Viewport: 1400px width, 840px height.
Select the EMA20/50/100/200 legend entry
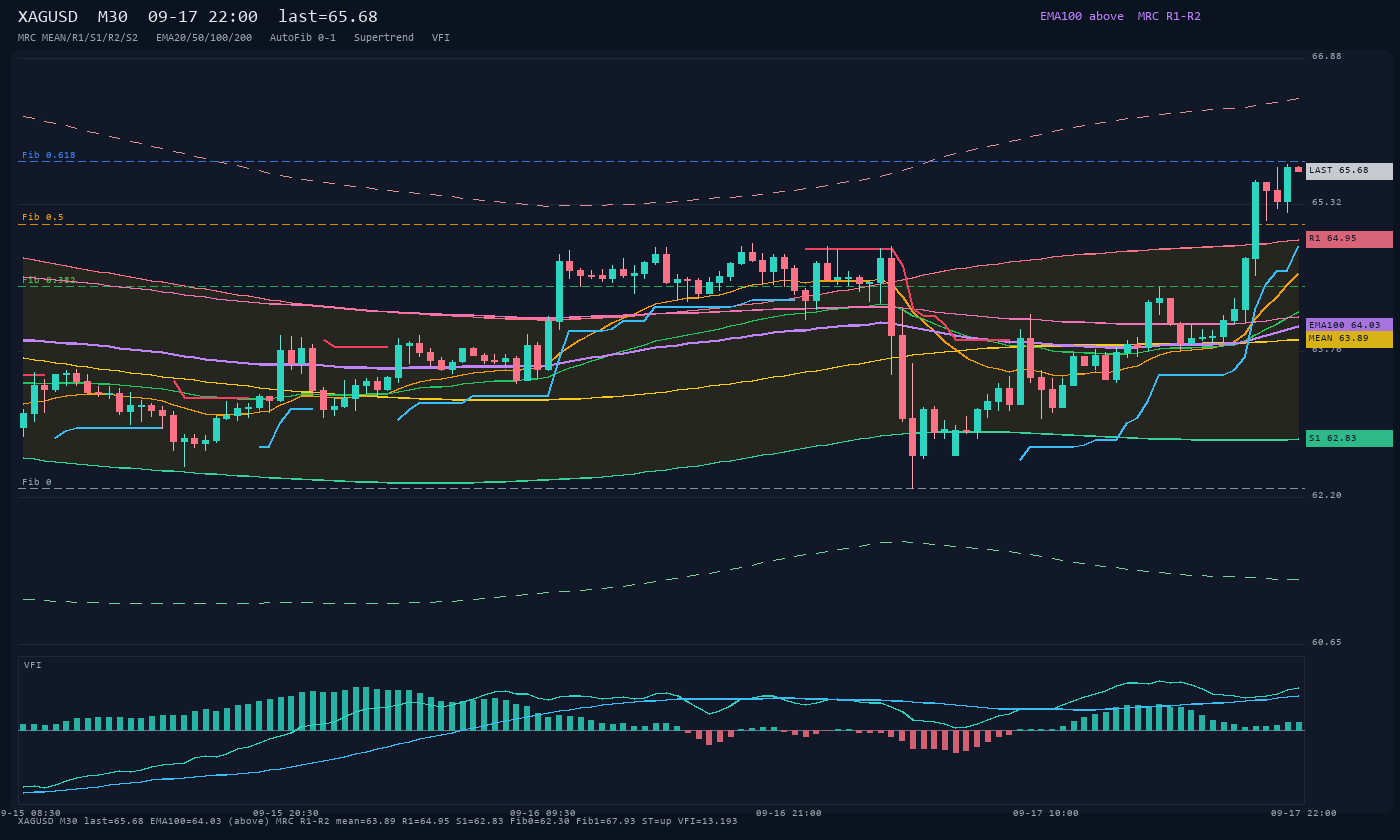pyautogui.click(x=204, y=38)
